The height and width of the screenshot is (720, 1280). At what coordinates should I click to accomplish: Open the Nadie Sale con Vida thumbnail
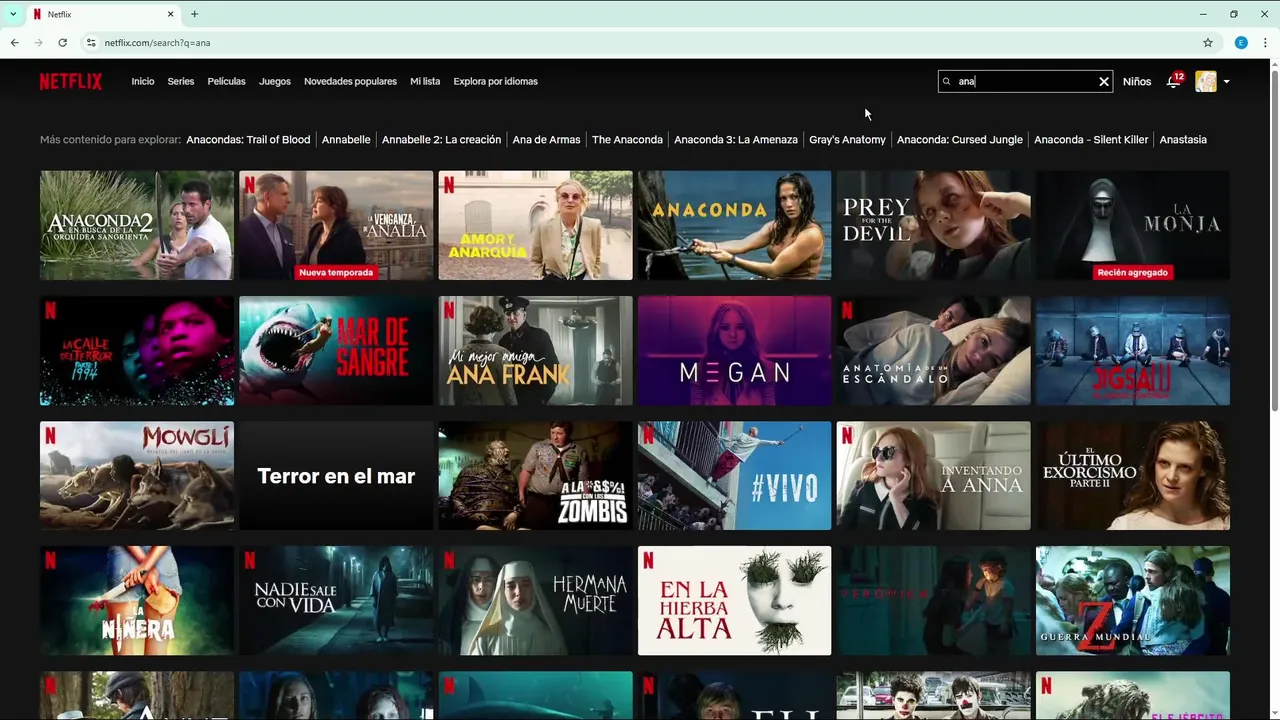pos(336,600)
